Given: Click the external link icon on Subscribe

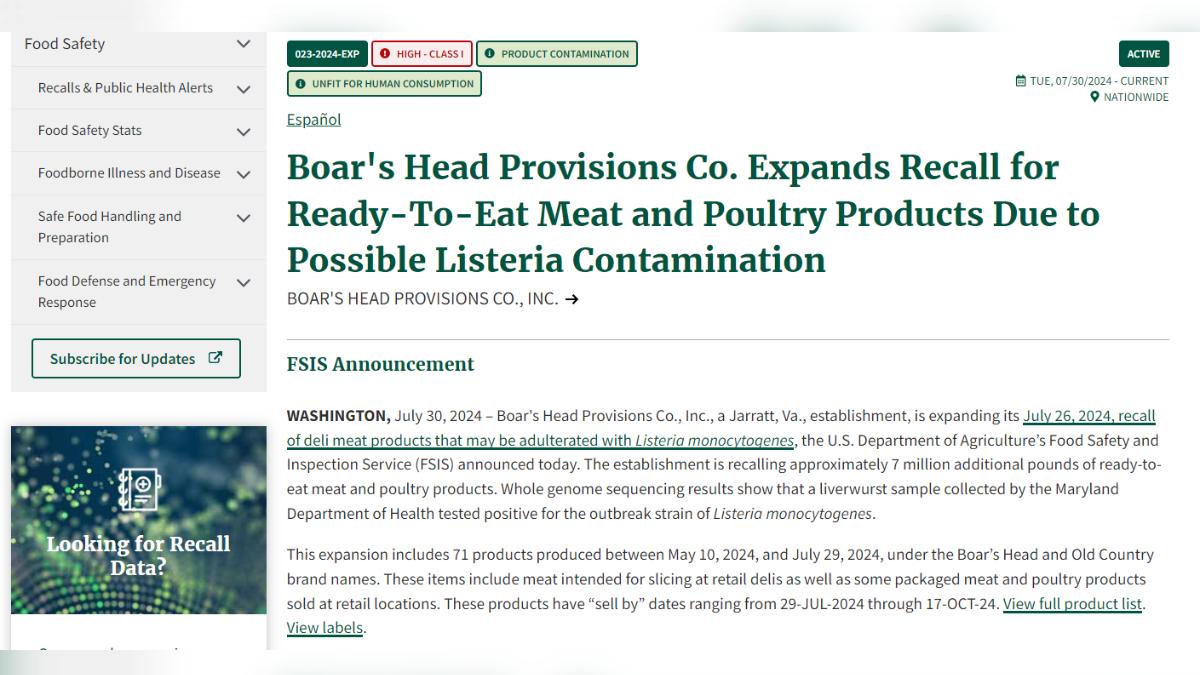Looking at the screenshot, I should point(215,358).
